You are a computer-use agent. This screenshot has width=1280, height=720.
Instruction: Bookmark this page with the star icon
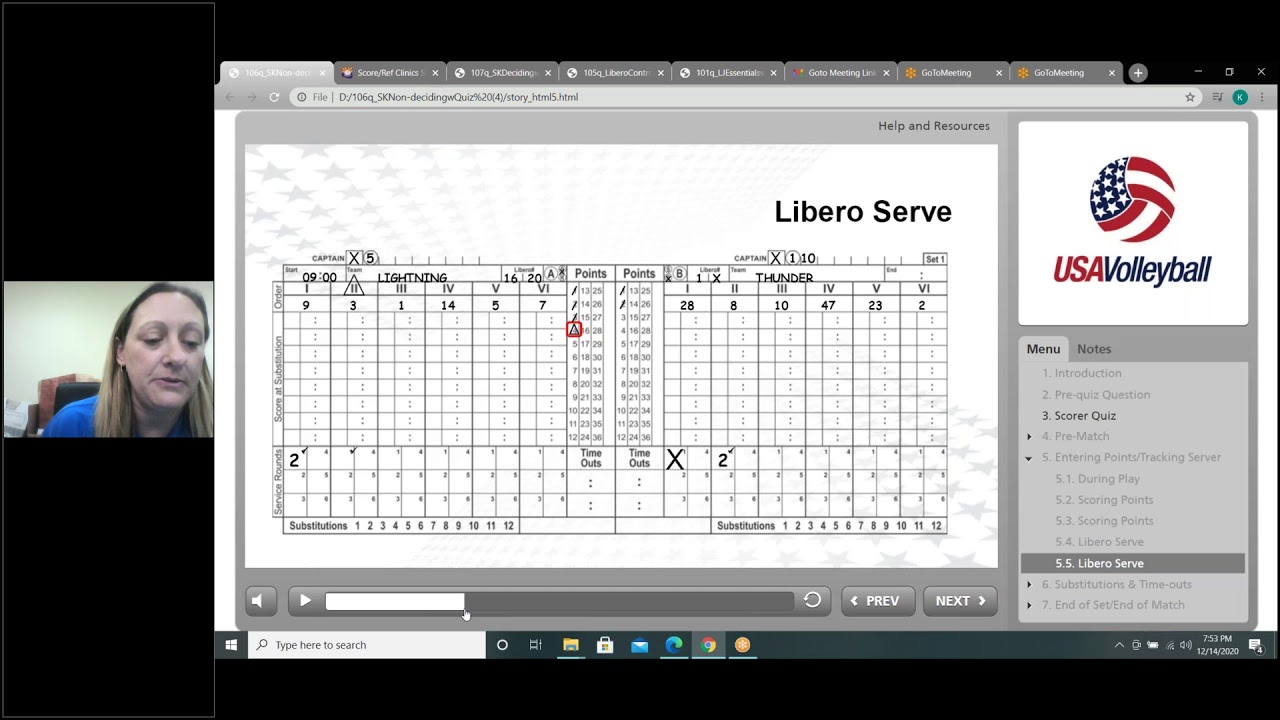click(x=1190, y=97)
